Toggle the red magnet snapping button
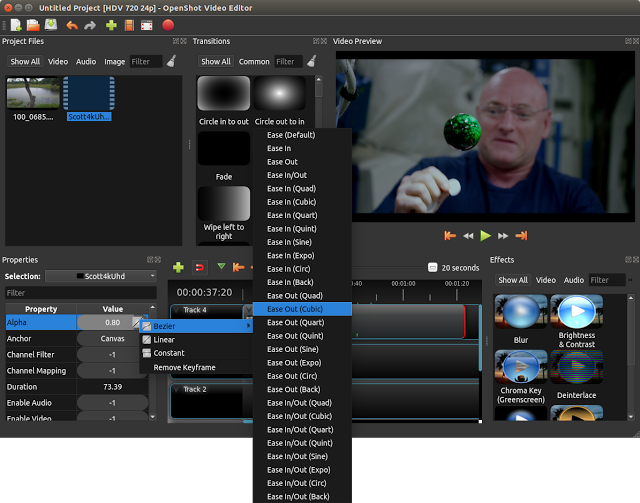 (200, 267)
